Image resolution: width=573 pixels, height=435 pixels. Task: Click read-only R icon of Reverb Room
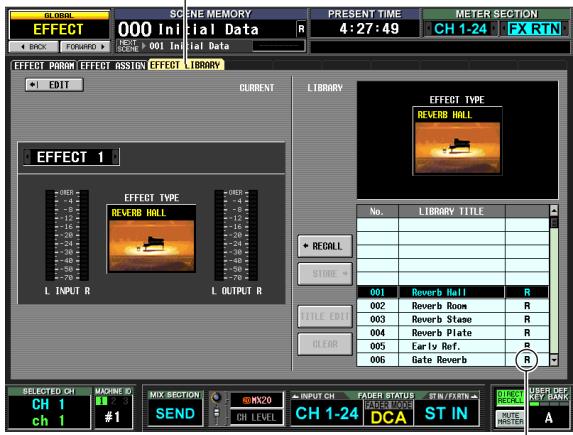[x=527, y=306]
